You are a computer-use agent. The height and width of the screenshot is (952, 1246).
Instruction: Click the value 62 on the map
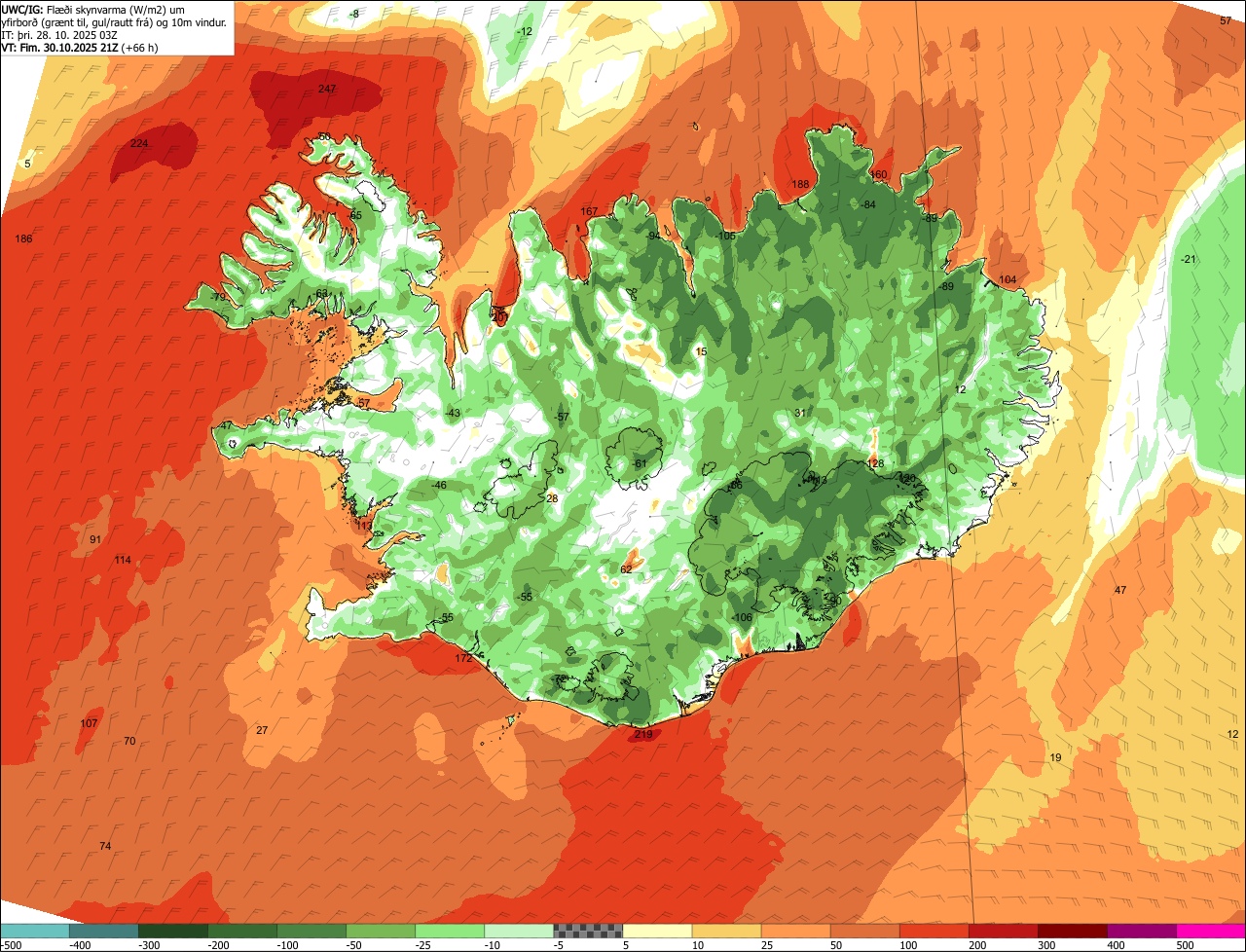[x=627, y=568]
